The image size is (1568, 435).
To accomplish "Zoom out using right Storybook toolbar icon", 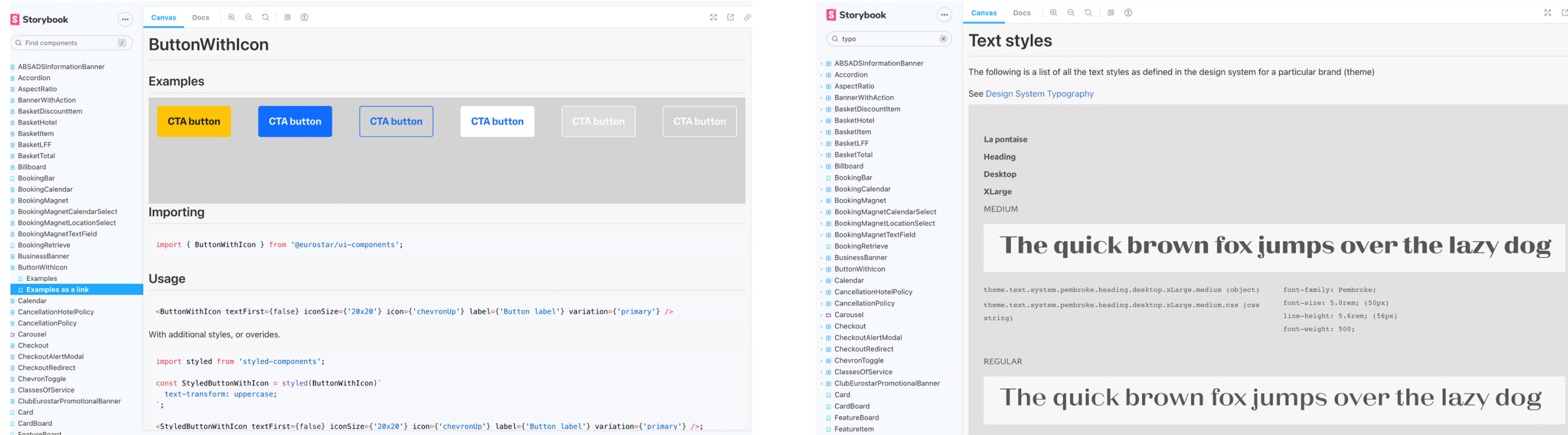I will (1071, 13).
